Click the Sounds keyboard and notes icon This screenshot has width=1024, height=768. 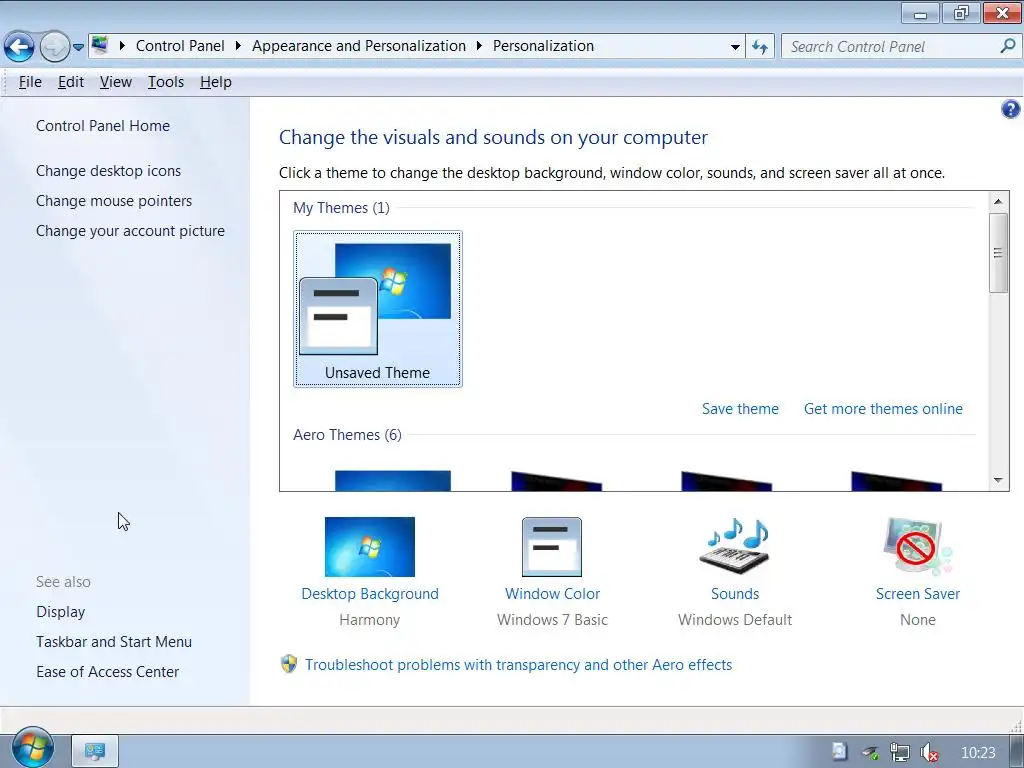tap(735, 547)
